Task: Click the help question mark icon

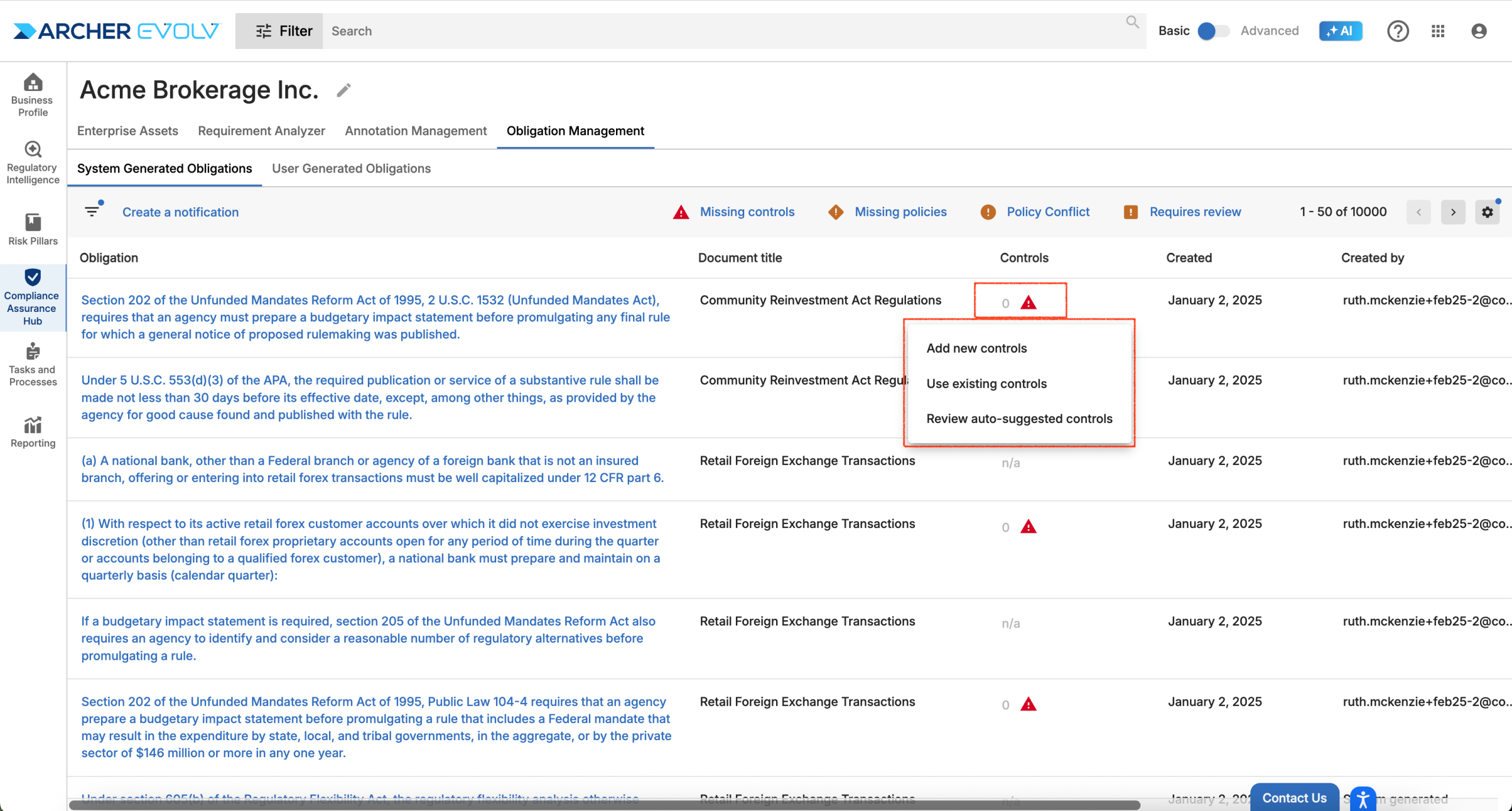Action: click(x=1397, y=31)
